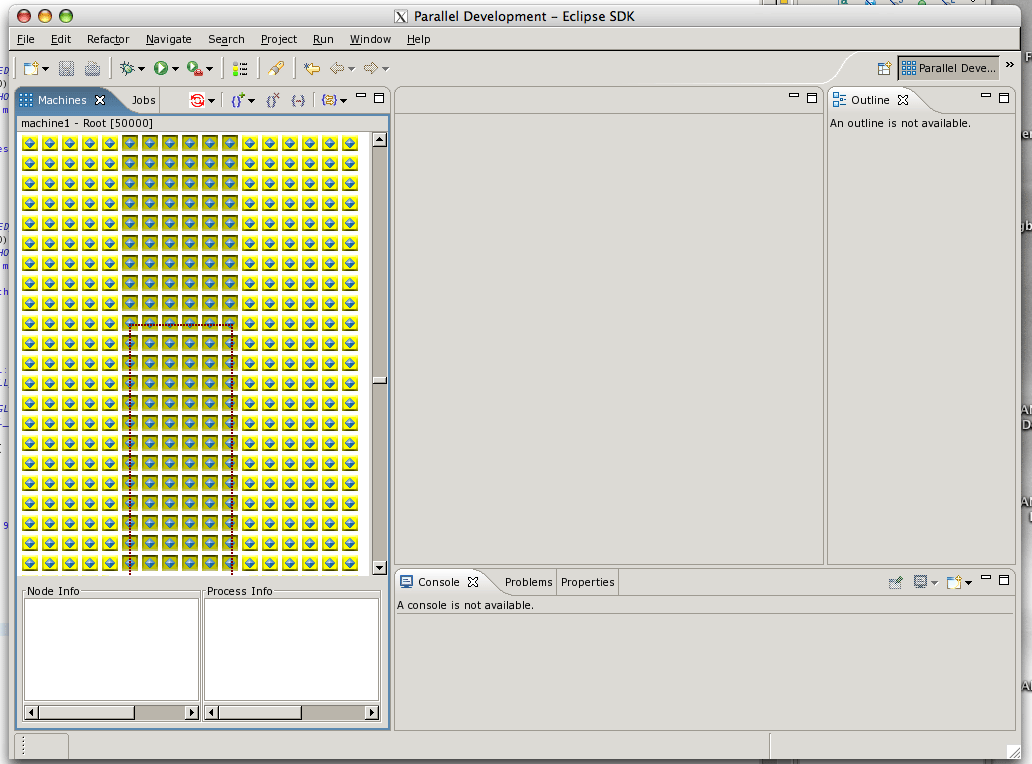Minimize the Outline view
The image size is (1032, 764).
click(x=986, y=96)
